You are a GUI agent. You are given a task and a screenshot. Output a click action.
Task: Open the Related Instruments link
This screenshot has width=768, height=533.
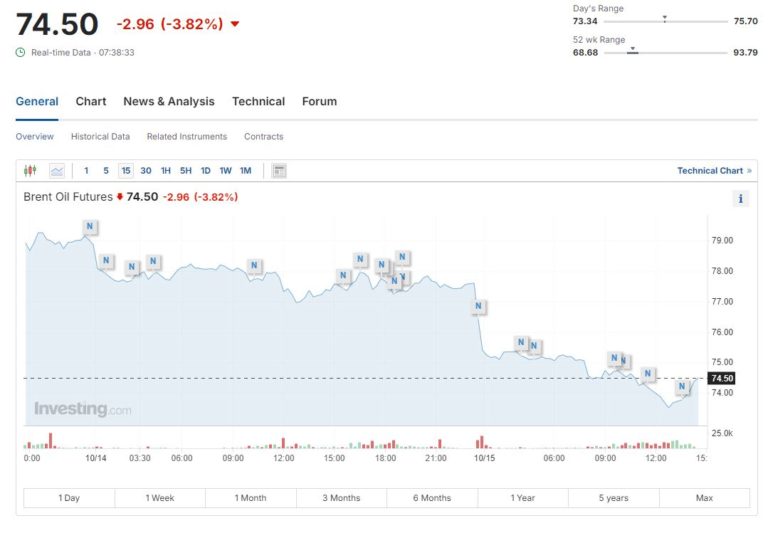click(x=187, y=136)
